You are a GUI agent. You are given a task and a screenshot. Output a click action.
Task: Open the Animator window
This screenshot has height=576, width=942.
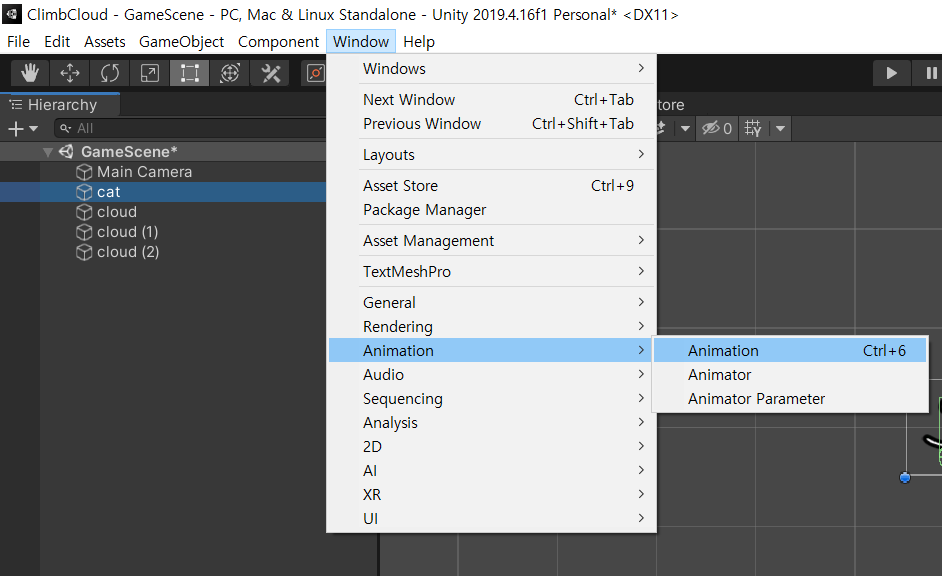[x=790, y=374]
